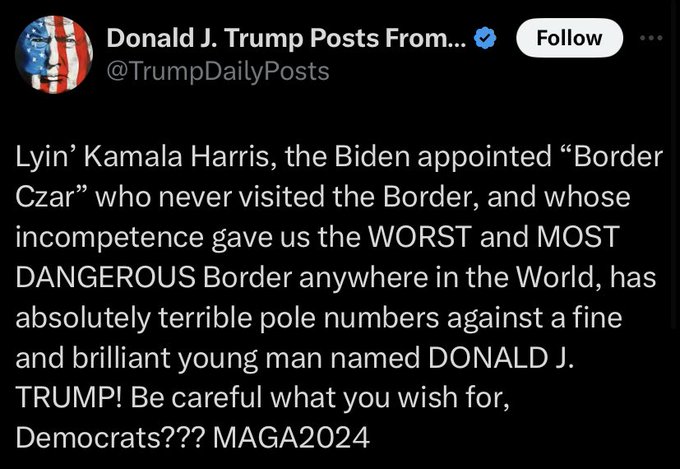Click the "MAGA2024" text ending the post
Screen dimensions: 680x469
tap(291, 437)
